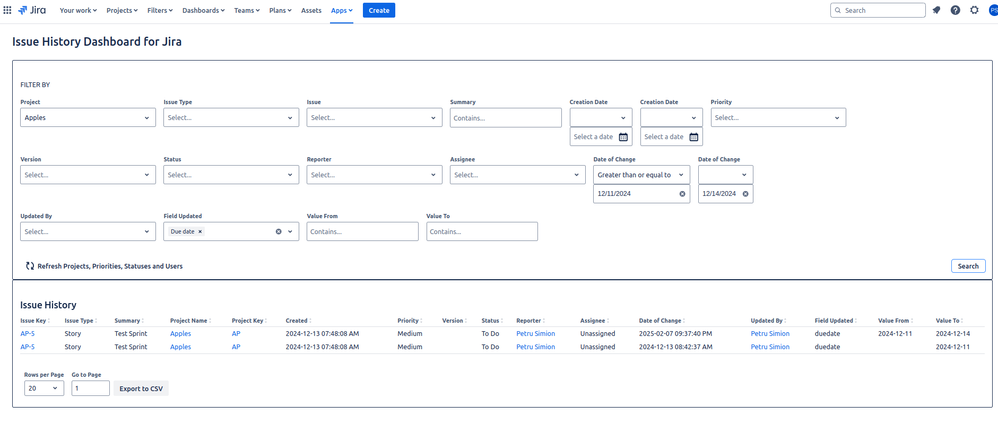Open AP-5 link in second row

[x=27, y=347]
